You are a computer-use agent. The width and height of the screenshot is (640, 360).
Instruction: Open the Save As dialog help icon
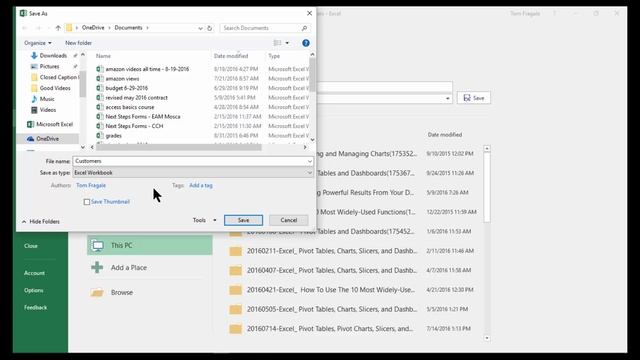[306, 43]
